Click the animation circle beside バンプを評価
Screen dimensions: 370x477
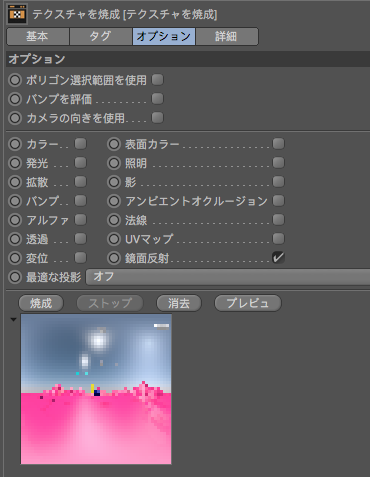(15, 99)
